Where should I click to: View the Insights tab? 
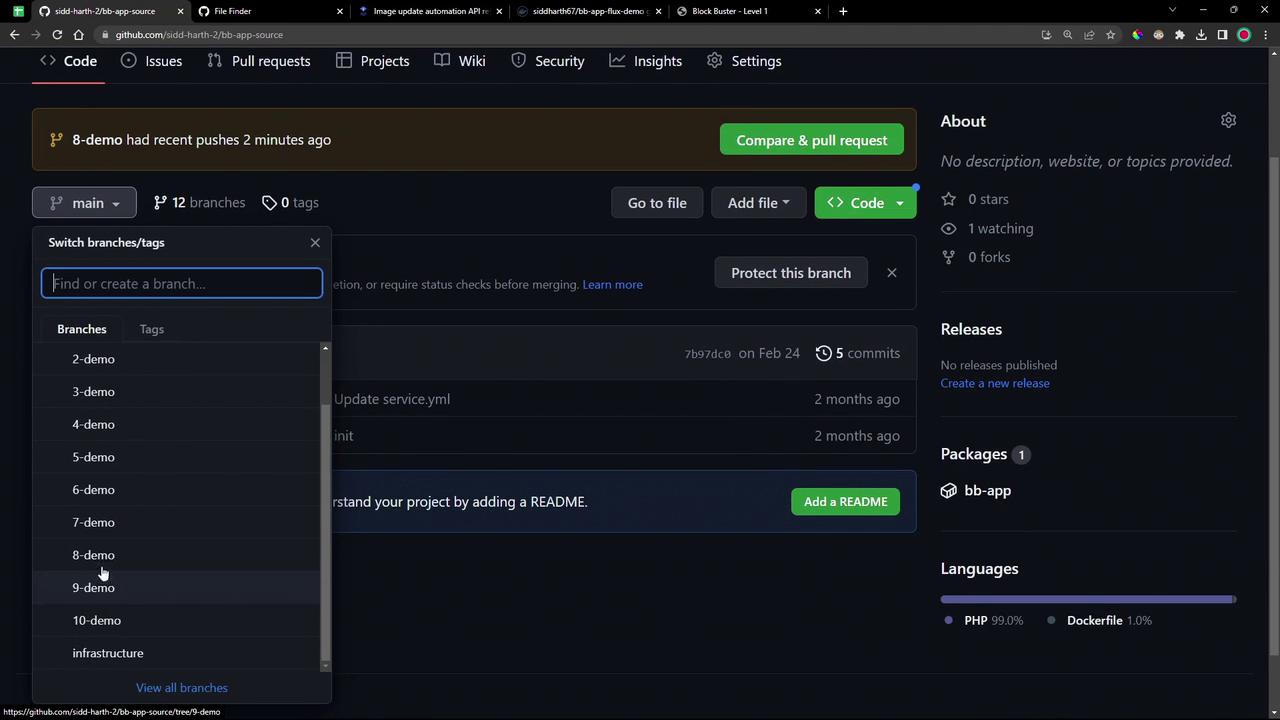(x=645, y=61)
